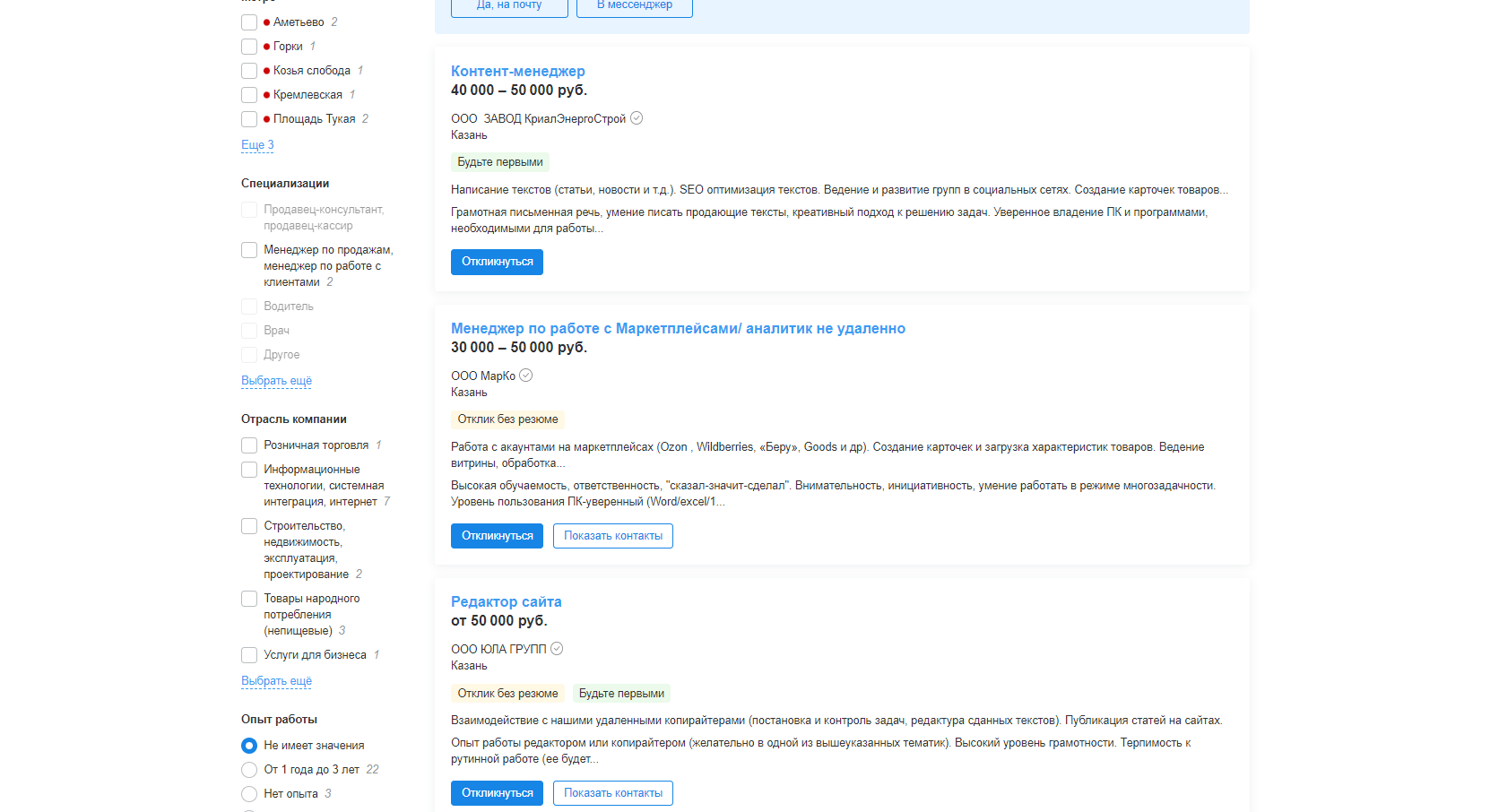The height and width of the screenshot is (812, 1490).
Task: Check Строительство, недвижимость industry filter
Action: click(x=249, y=526)
